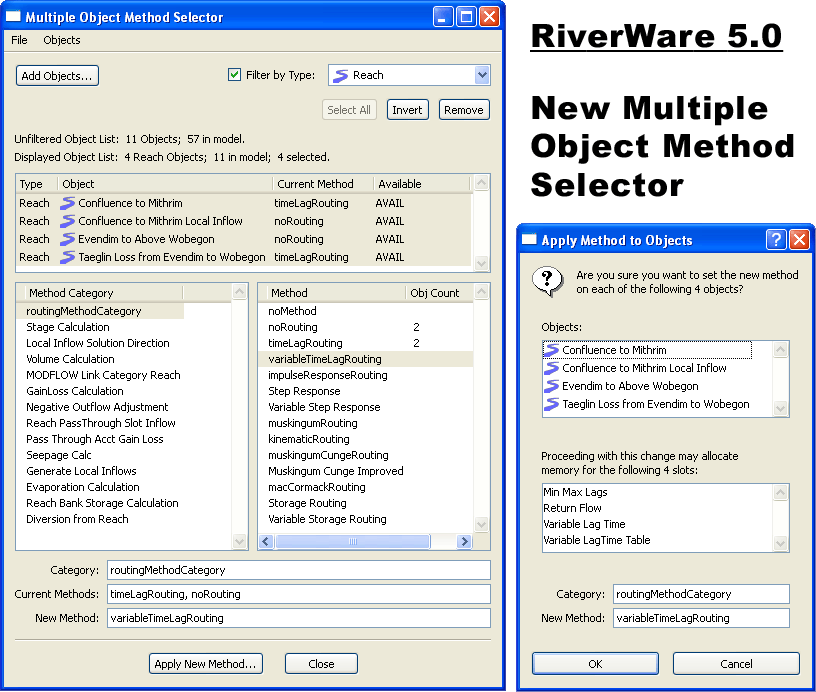Select Local Inflow Solution Direction category
Viewport: 816px width, 692px height.
tap(98, 343)
